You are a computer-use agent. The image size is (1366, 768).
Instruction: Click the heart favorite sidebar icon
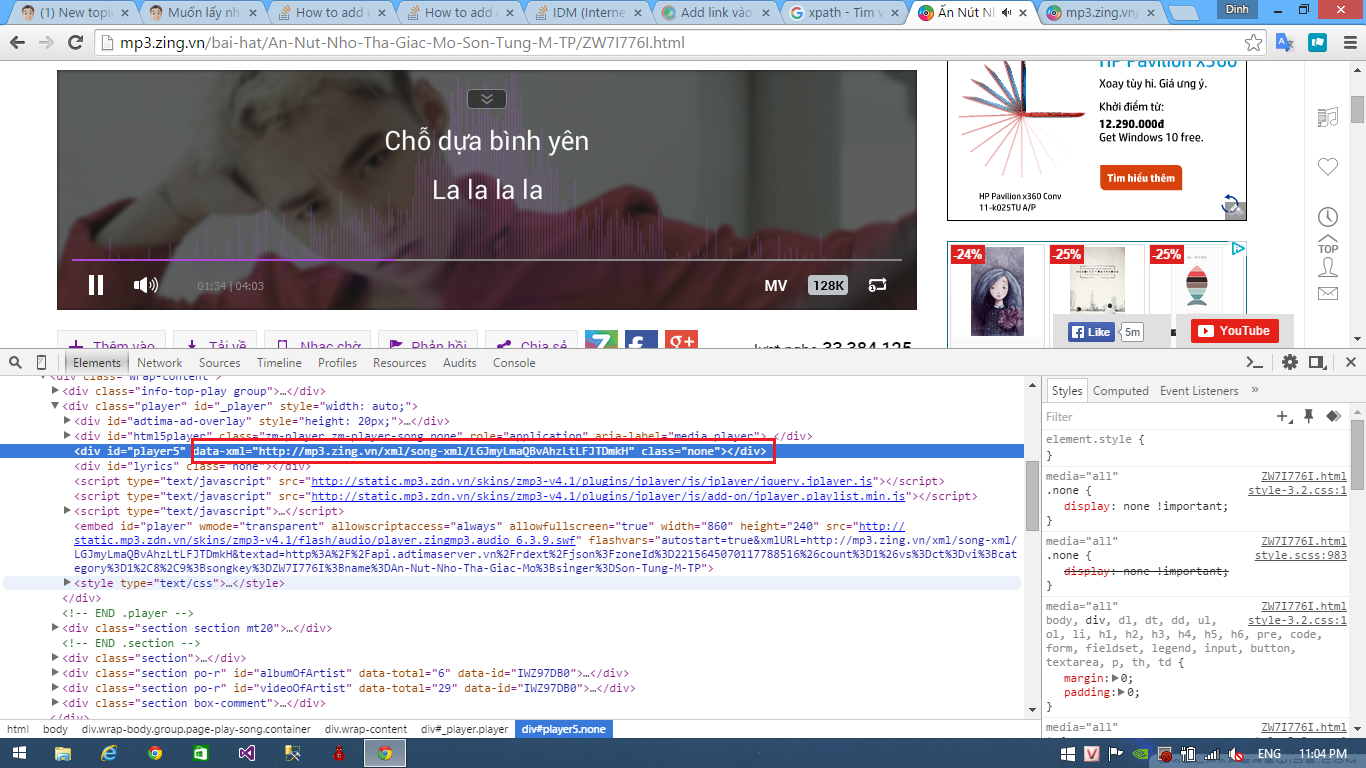tap(1327, 167)
